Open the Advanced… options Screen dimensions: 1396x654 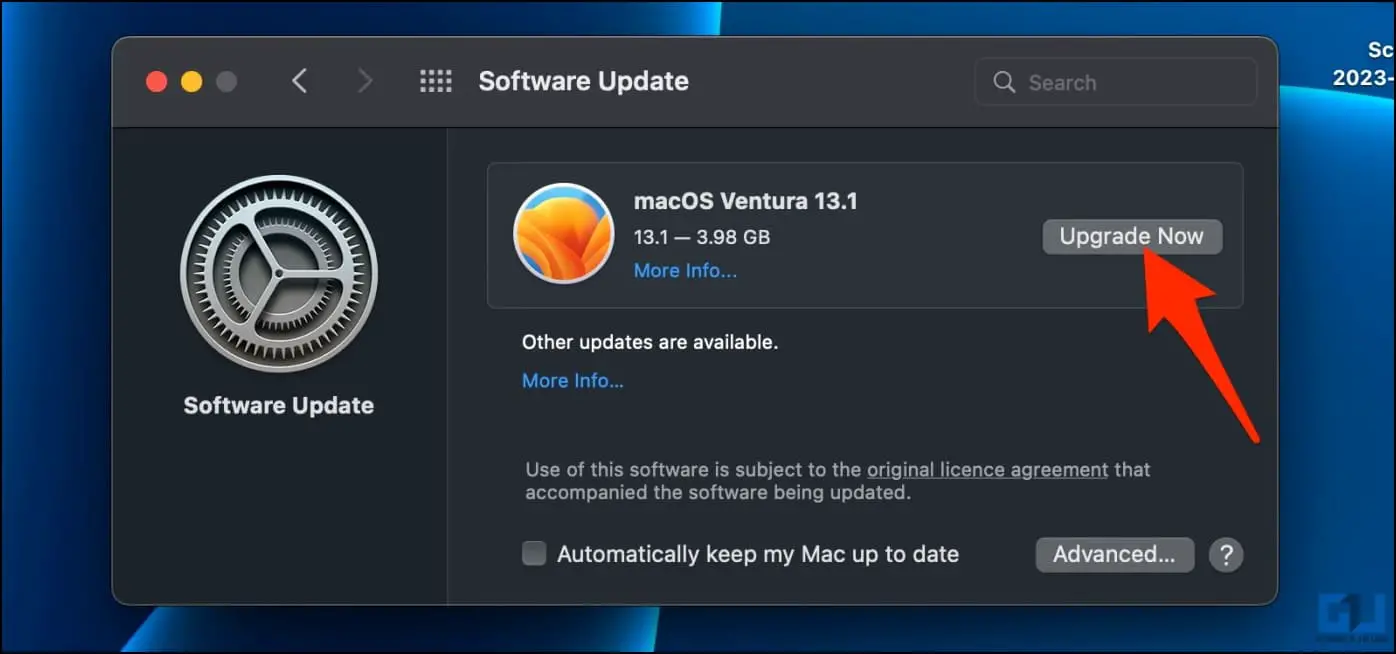tap(1114, 554)
